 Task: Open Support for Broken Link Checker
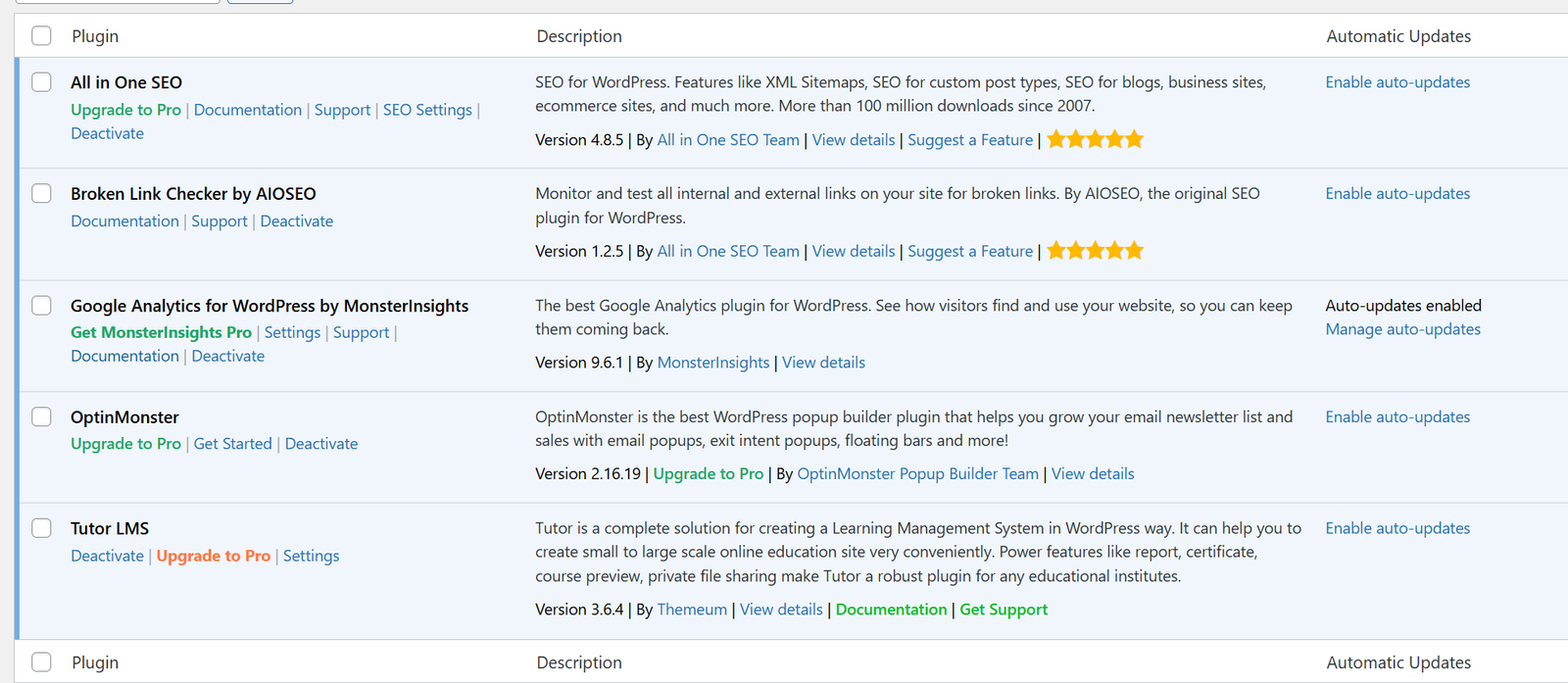pos(220,221)
